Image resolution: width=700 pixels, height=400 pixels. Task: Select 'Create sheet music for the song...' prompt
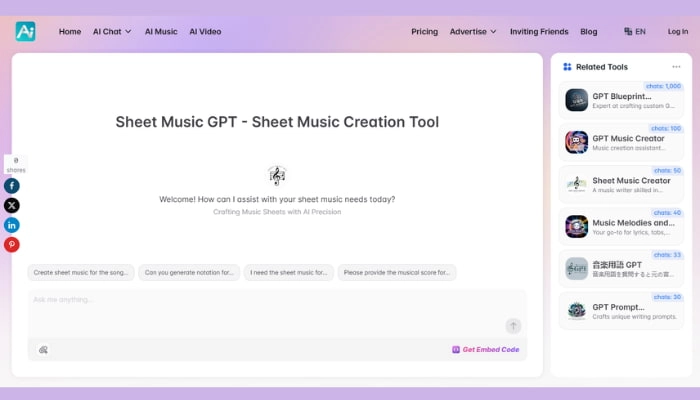click(81, 272)
